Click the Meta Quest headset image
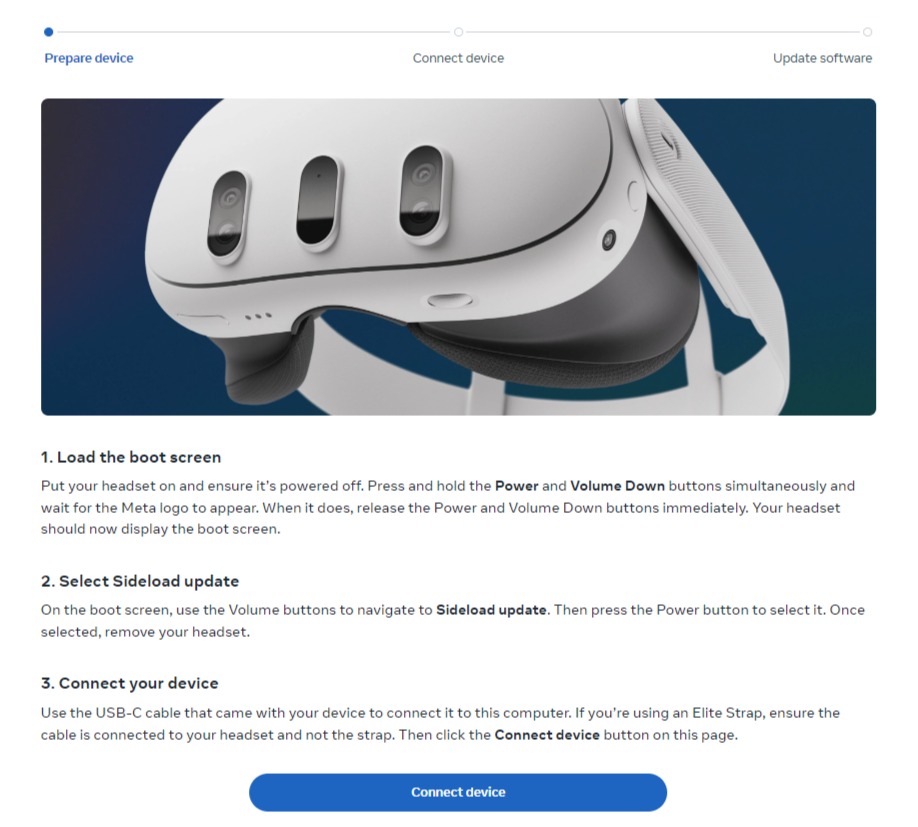 458,257
